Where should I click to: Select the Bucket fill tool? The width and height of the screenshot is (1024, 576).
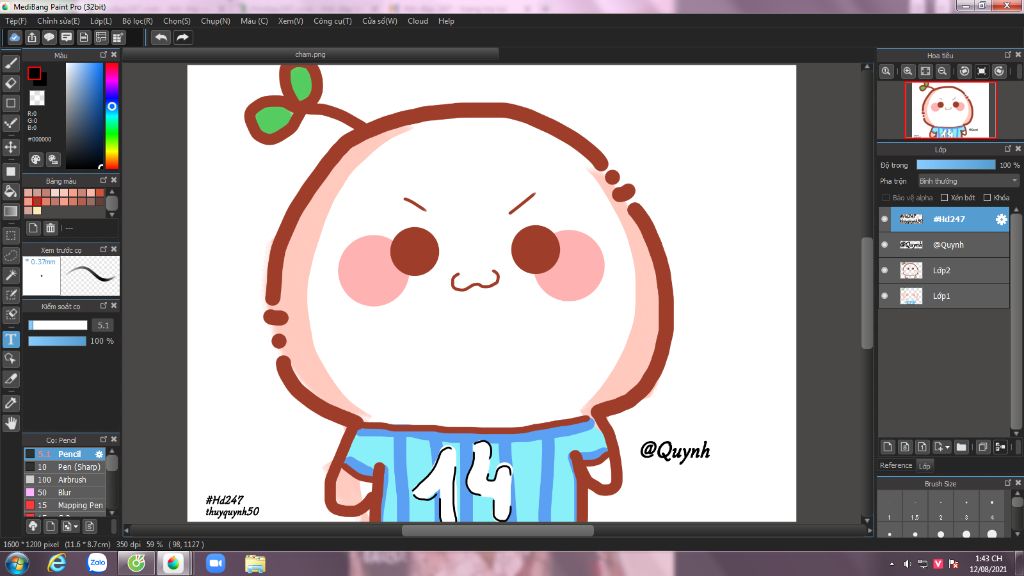(11, 191)
